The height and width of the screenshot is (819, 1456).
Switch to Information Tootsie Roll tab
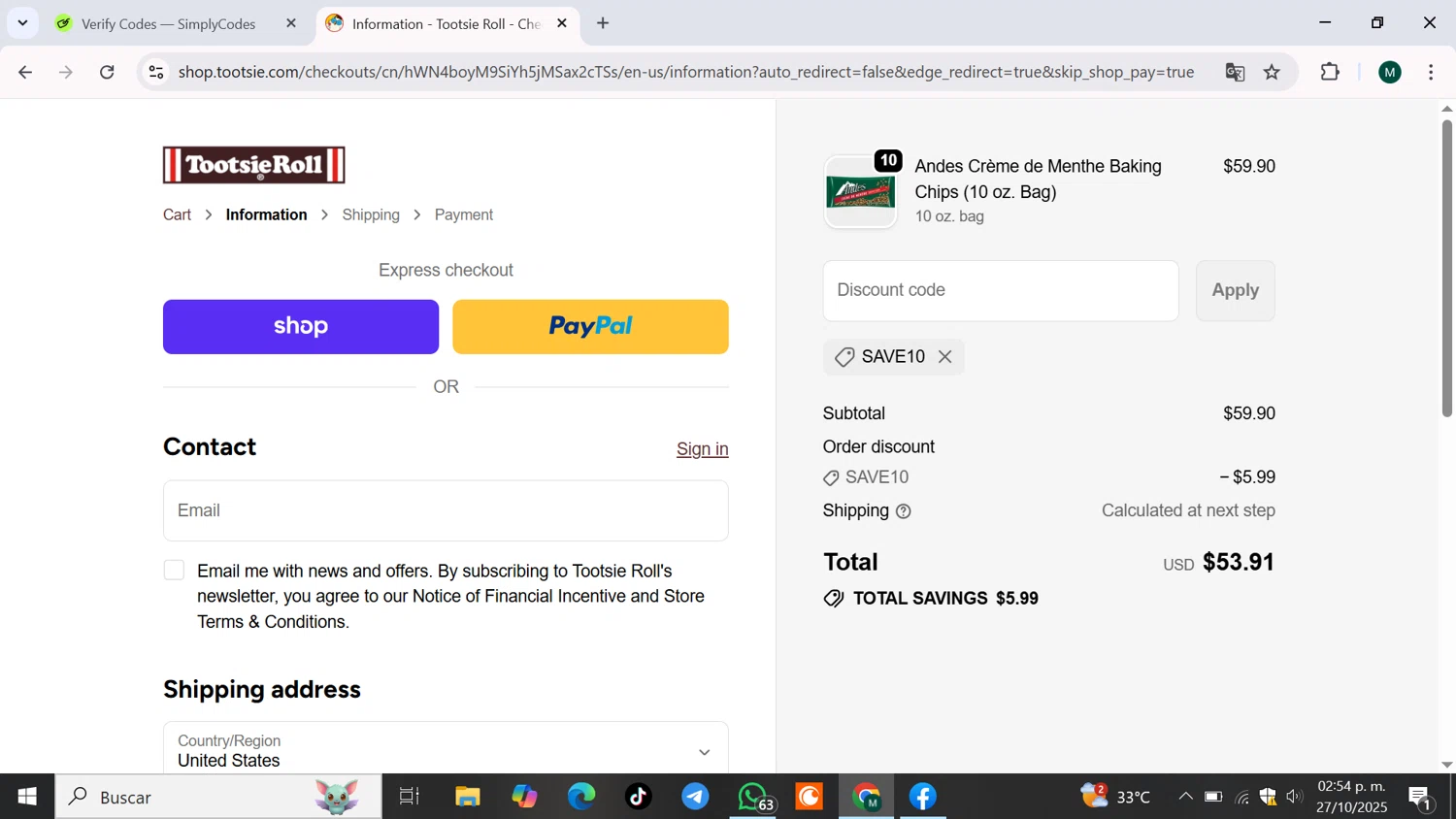click(x=447, y=23)
